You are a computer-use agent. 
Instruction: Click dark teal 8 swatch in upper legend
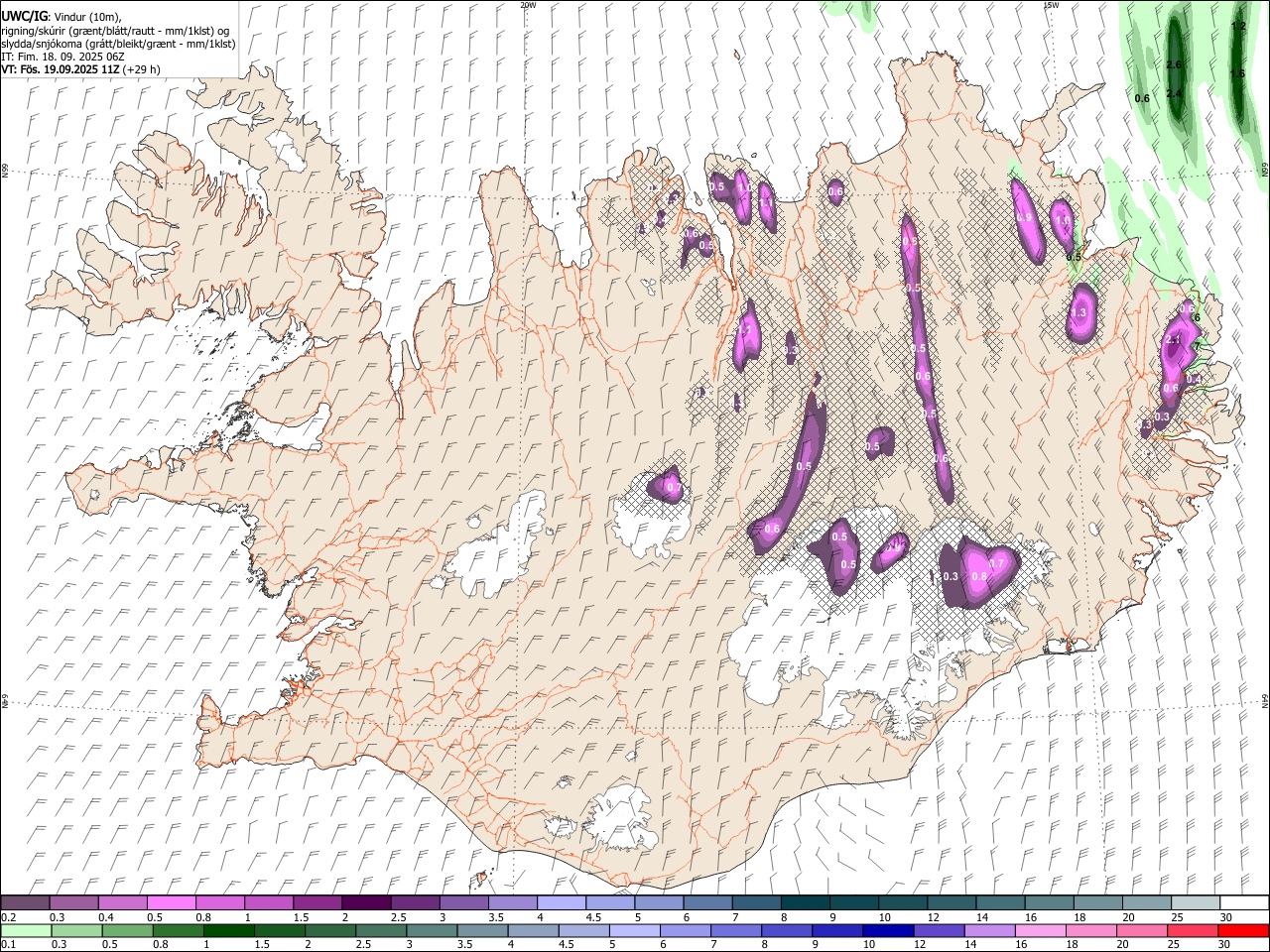[805, 903]
